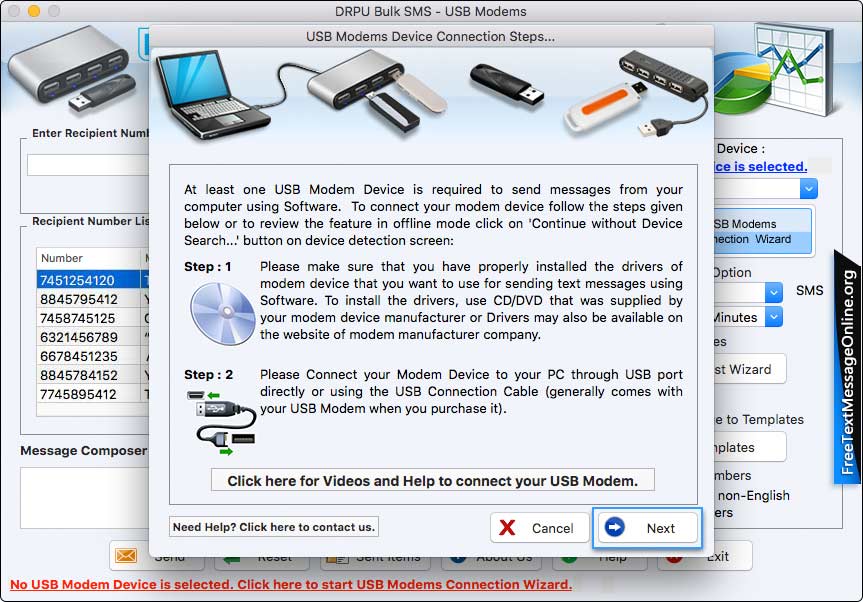Screen dimensions: 863x602
Task: Click the Send envelope icon
Action: (x=126, y=556)
